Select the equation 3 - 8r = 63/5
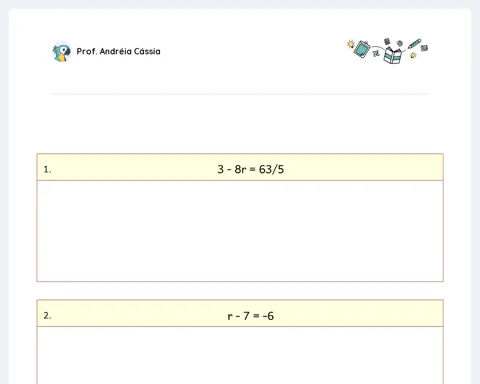This screenshot has height=384, width=480. pyautogui.click(x=251, y=169)
